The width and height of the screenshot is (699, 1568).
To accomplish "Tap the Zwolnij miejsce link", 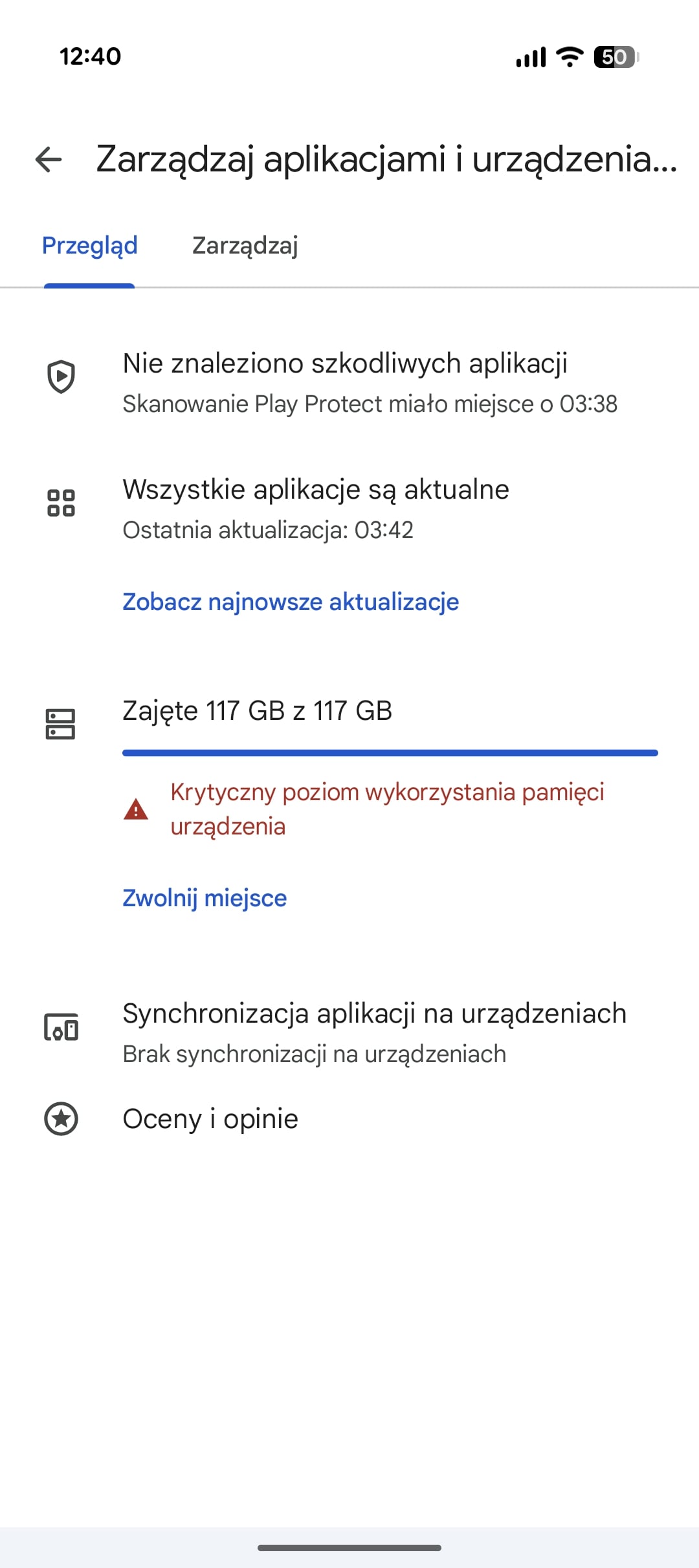I will 205,898.
